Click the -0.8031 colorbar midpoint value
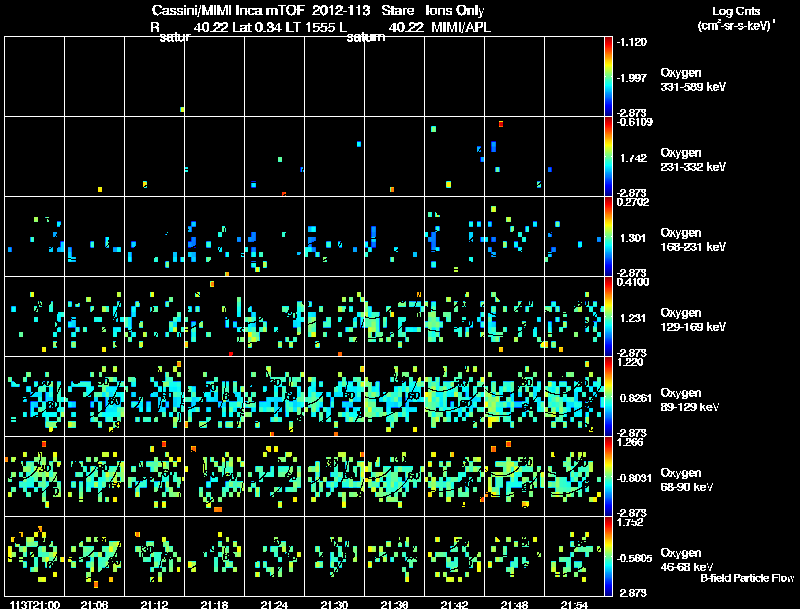Screen dimensions: 800x609 [634, 478]
